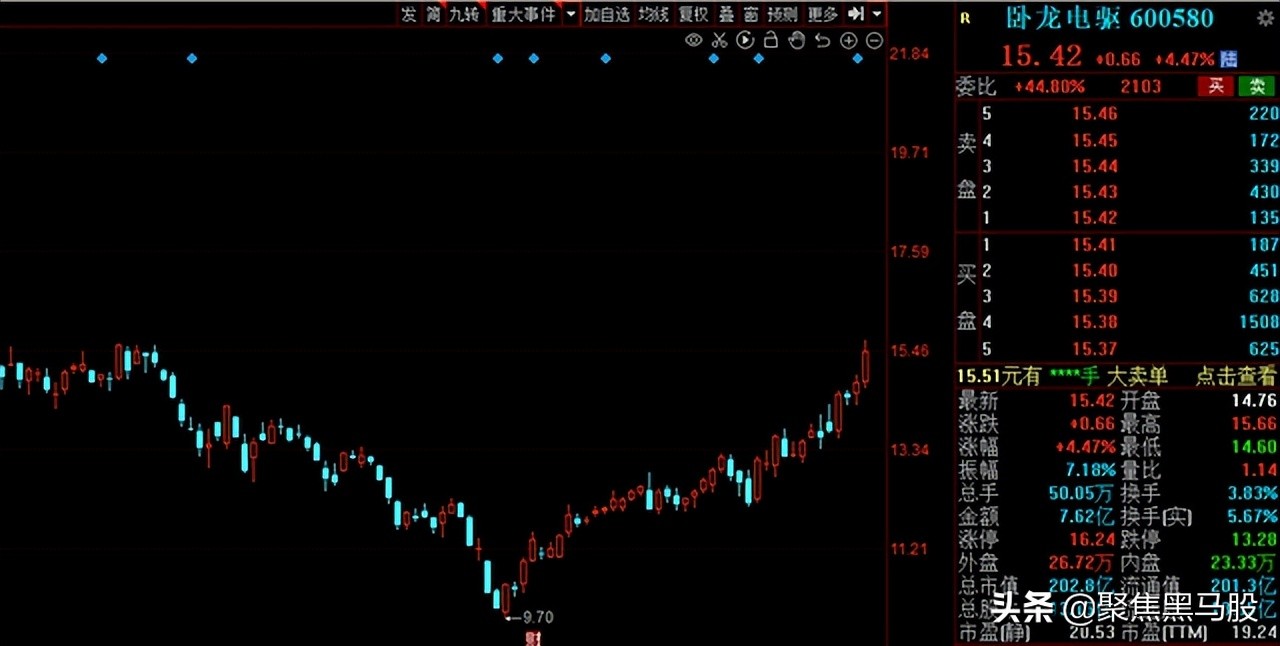Click 加自选 to add to watchlist
1280x646 pixels.
coord(607,14)
